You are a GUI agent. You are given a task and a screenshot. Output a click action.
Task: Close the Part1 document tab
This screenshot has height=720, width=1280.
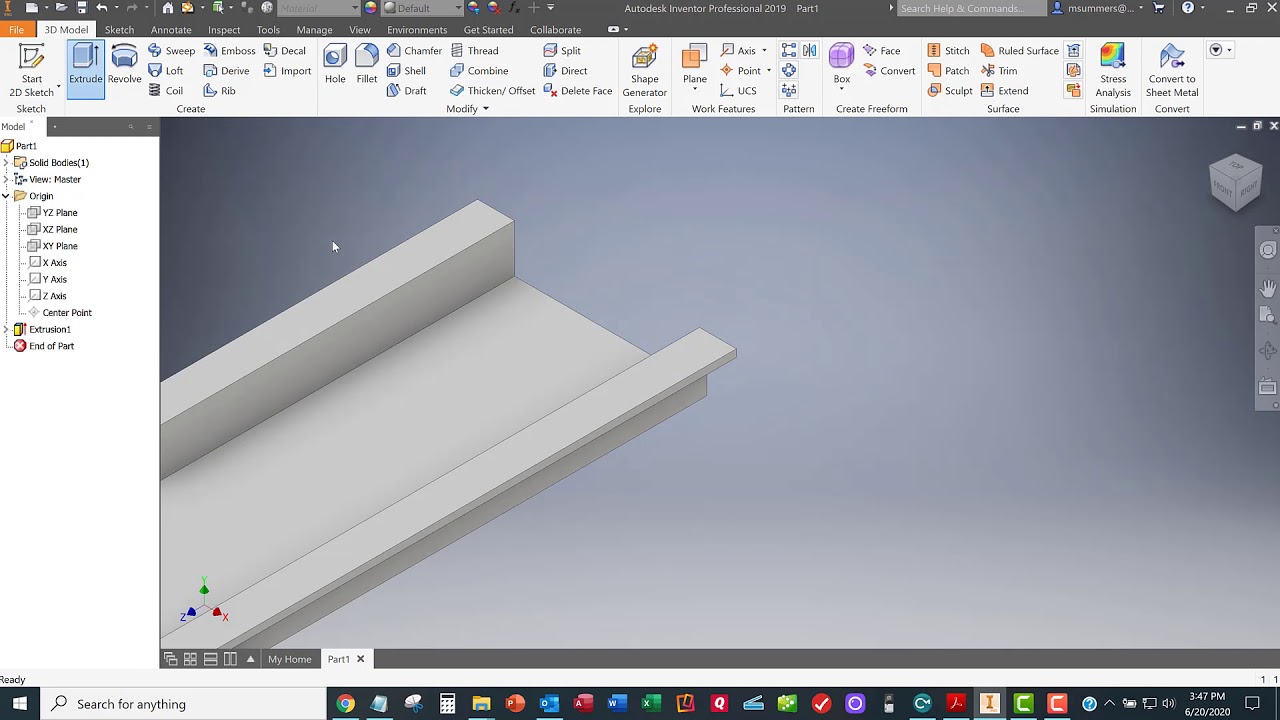pyautogui.click(x=361, y=659)
